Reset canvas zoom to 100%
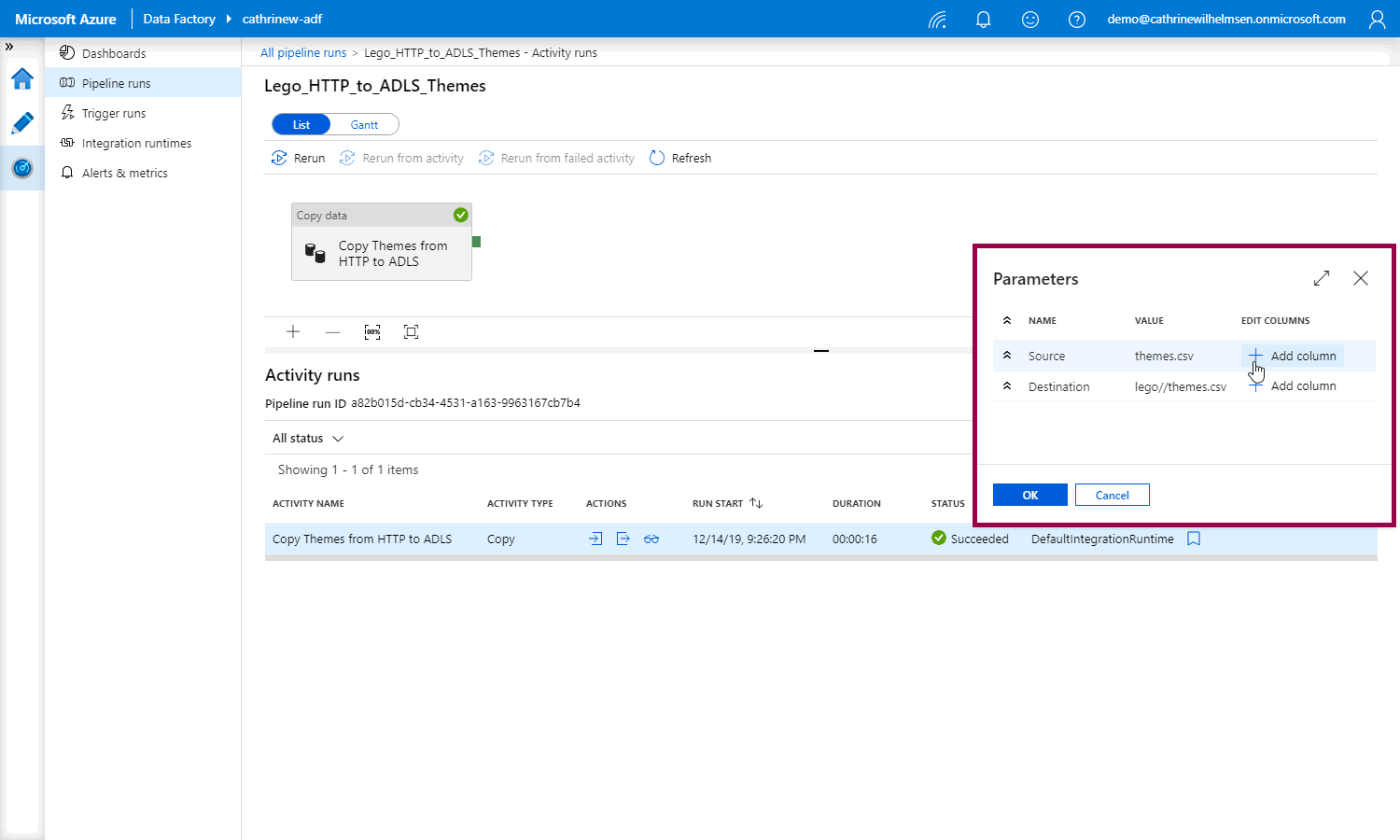This screenshot has height=840, width=1400. tap(372, 332)
